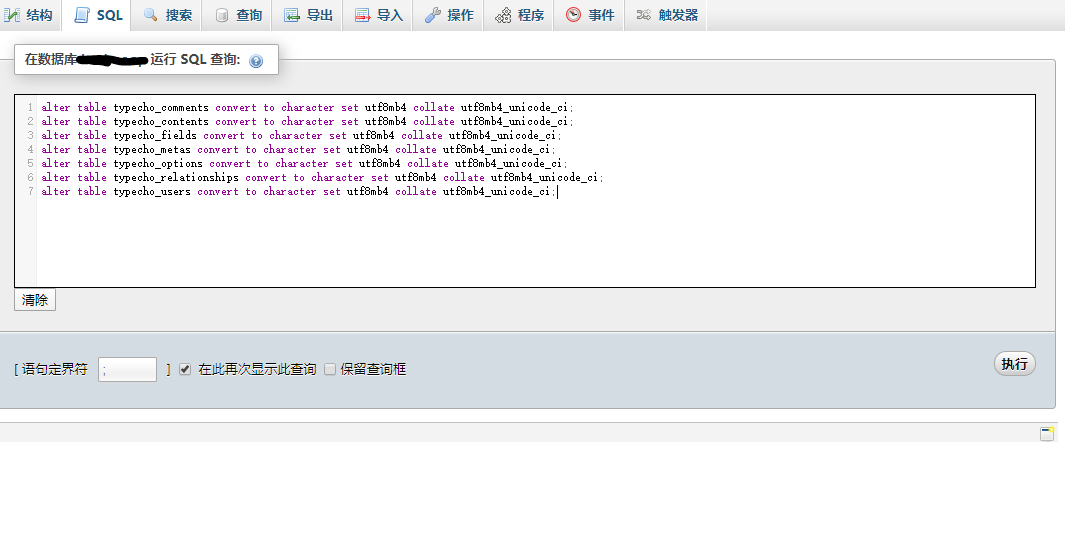Click the typecho_metas table name in line 4

(152, 149)
